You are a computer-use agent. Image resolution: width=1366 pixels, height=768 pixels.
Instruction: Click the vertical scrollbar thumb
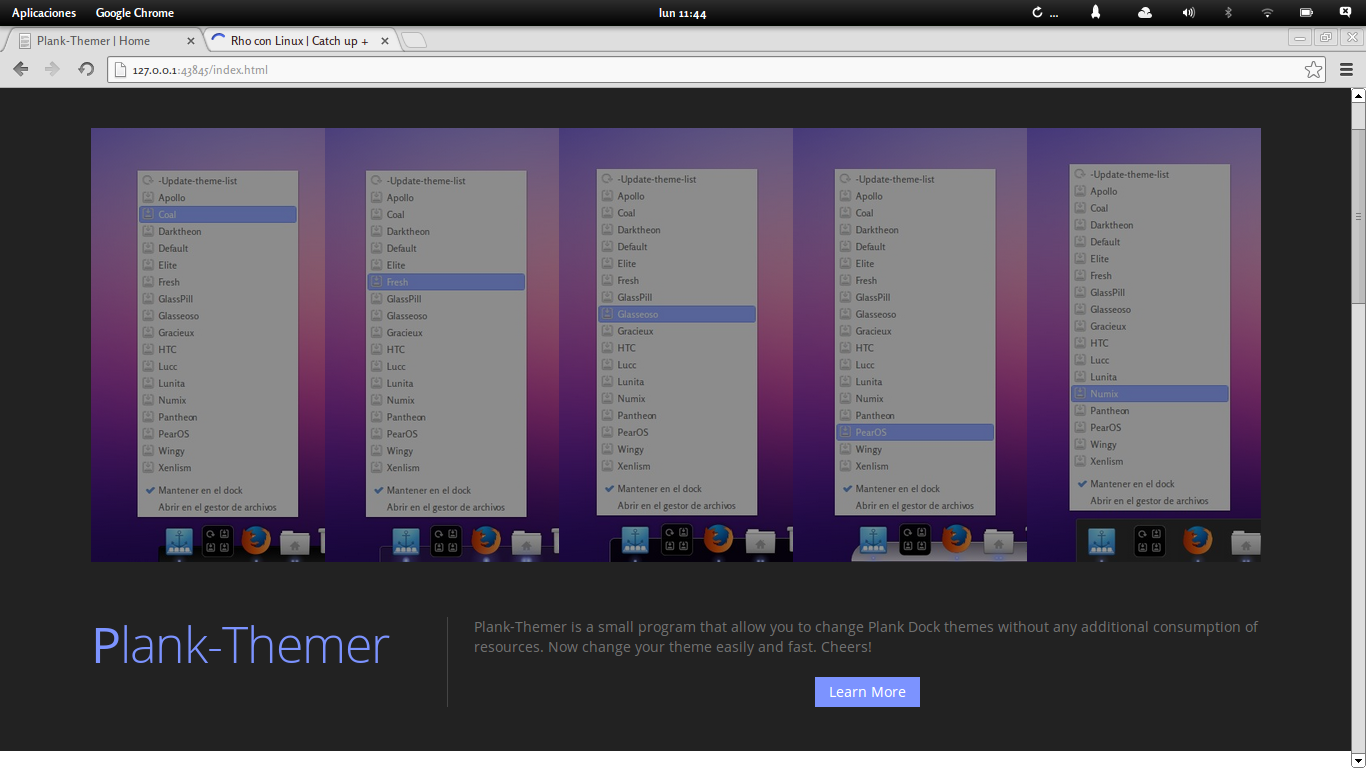1358,217
